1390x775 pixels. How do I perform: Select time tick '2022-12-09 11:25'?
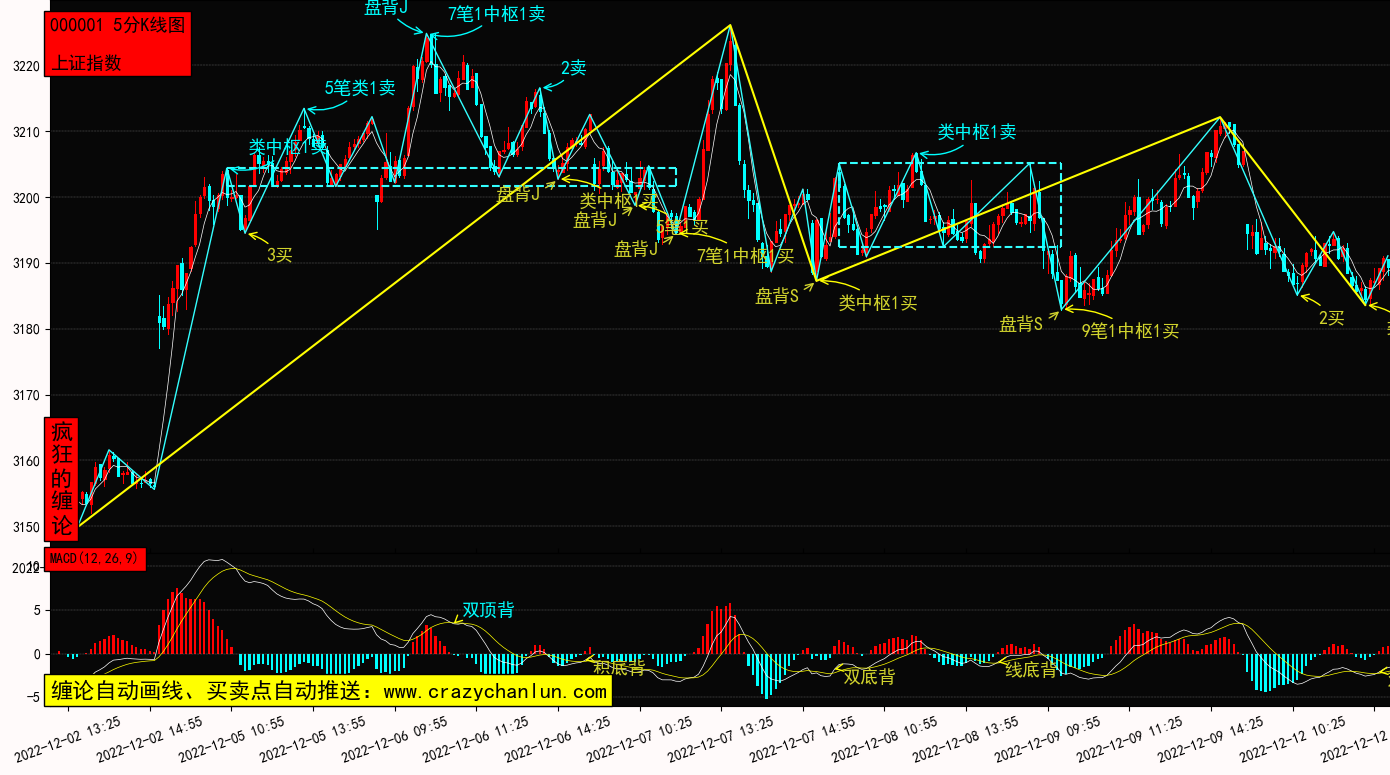point(1129,738)
